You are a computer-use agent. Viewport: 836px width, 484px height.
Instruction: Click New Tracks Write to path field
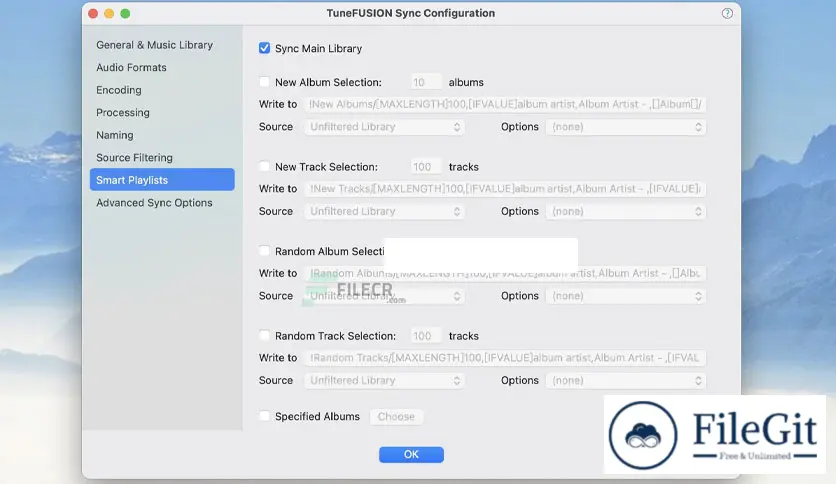(505, 189)
